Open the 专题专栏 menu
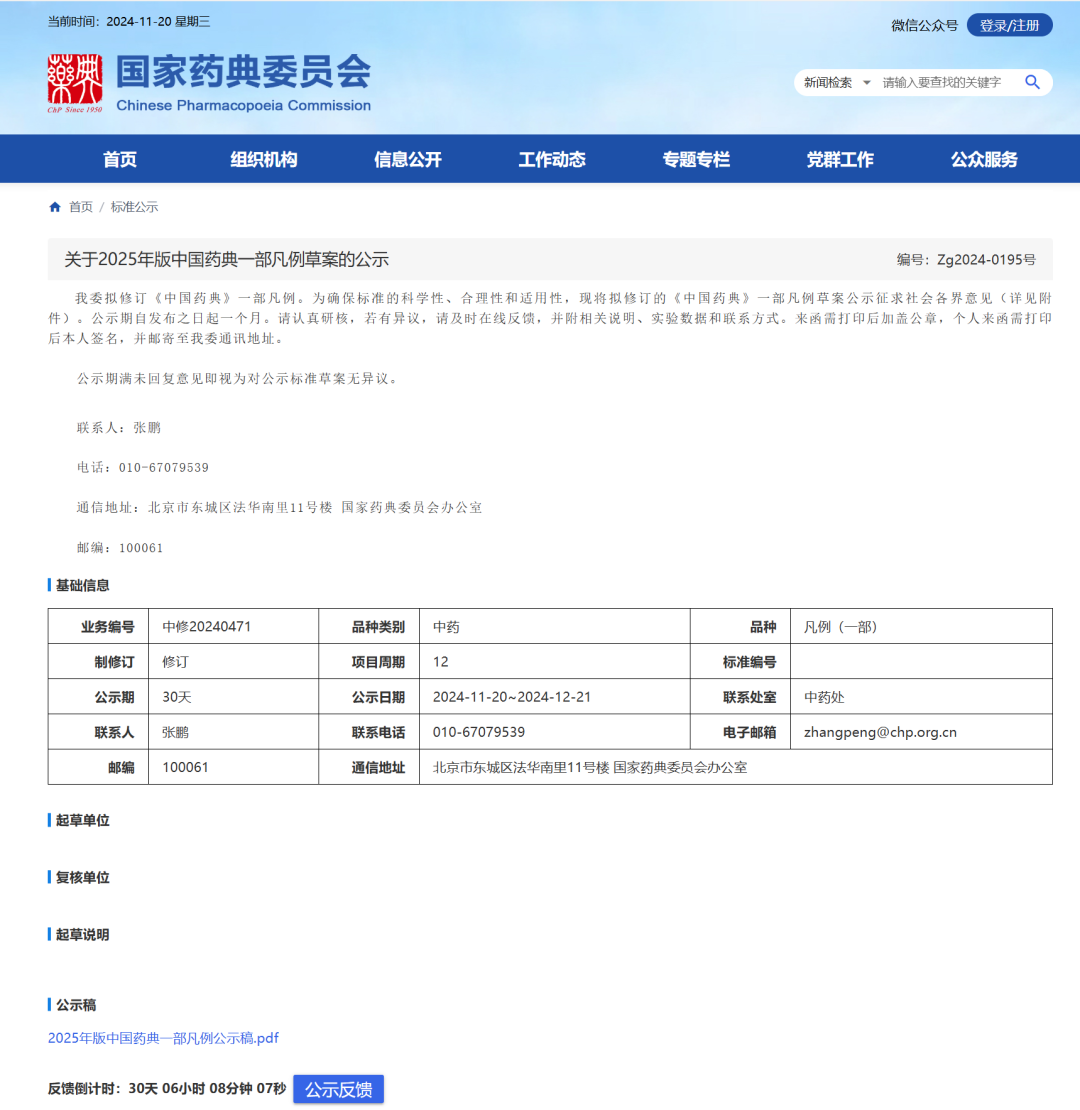The height and width of the screenshot is (1110, 1080). pyautogui.click(x=695, y=158)
